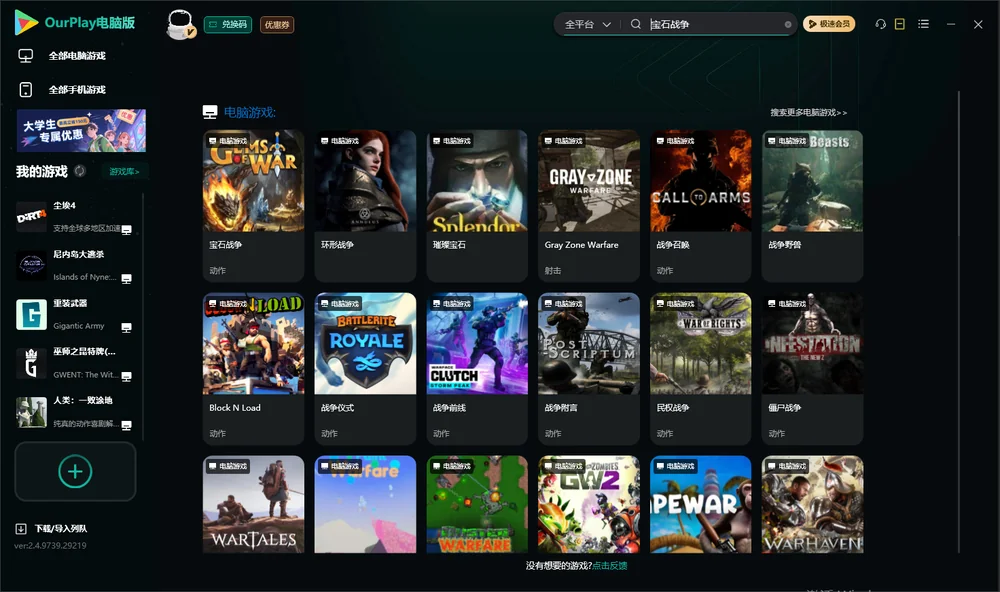Open 尼内岛大逃杀 in my games list
This screenshot has height=592, width=1000.
(75, 265)
